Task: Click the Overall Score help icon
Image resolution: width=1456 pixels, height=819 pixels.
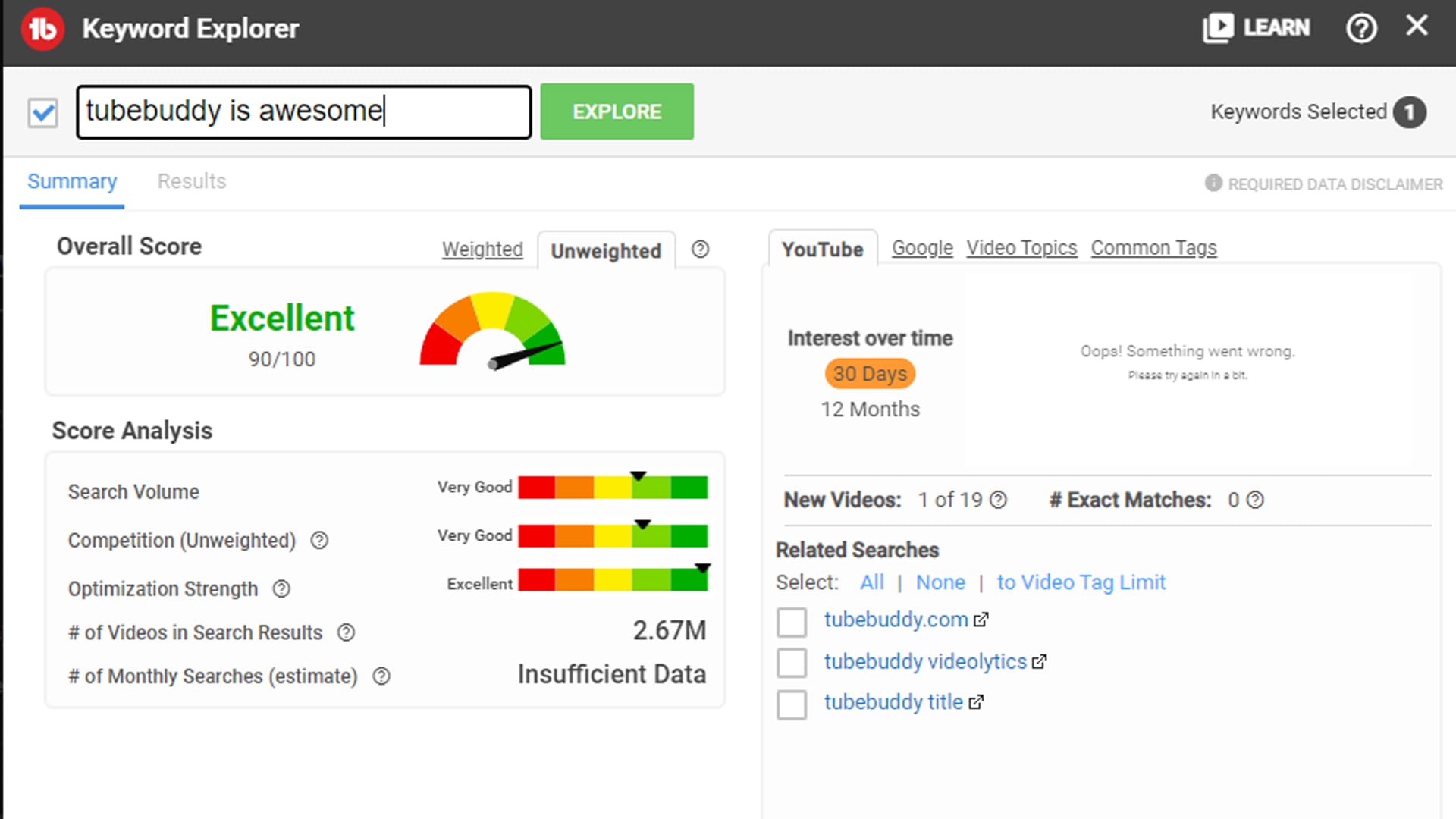Action: point(700,249)
